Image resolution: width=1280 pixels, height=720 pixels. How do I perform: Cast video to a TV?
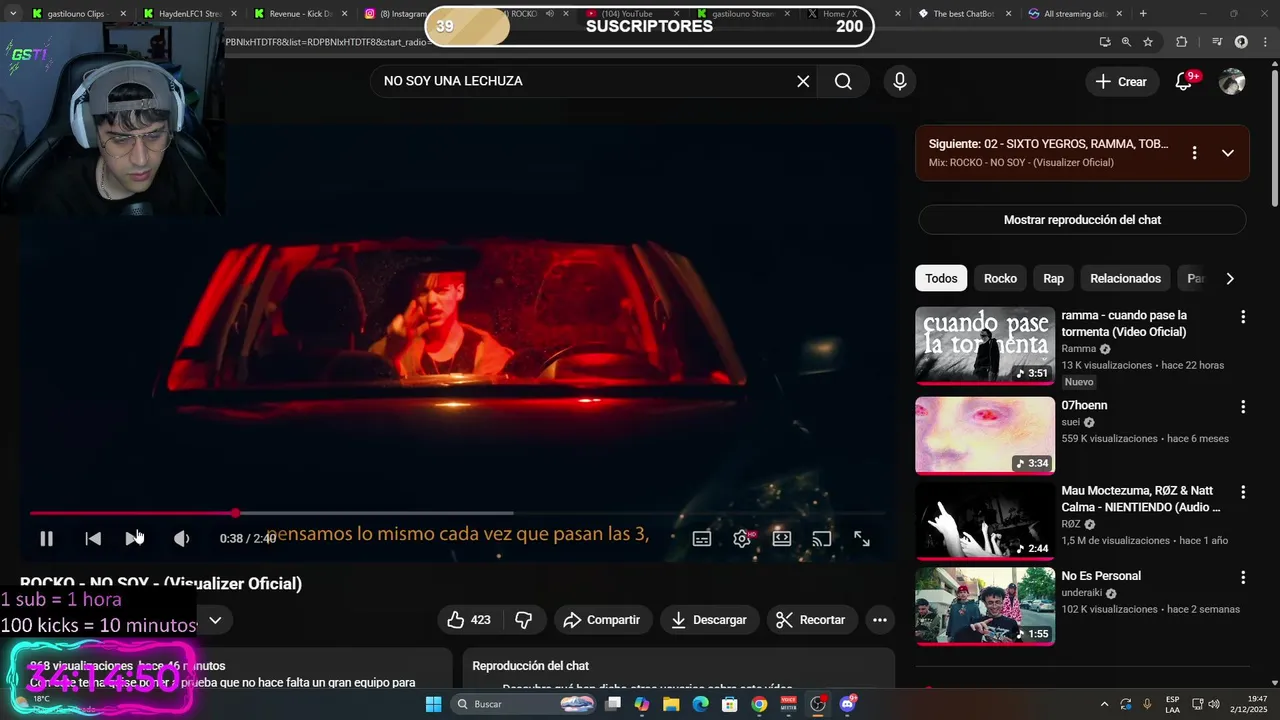(x=822, y=539)
